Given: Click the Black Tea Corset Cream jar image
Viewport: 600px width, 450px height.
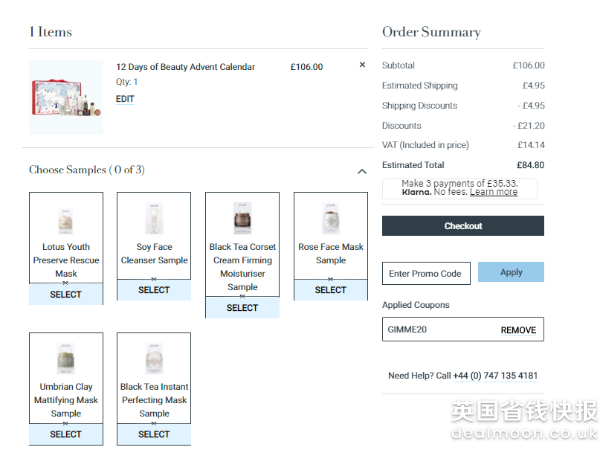Looking at the screenshot, I should click(x=242, y=218).
